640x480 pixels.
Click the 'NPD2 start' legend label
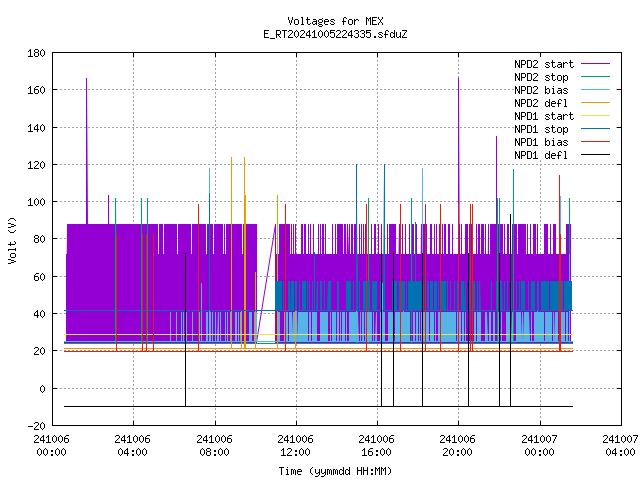click(544, 64)
